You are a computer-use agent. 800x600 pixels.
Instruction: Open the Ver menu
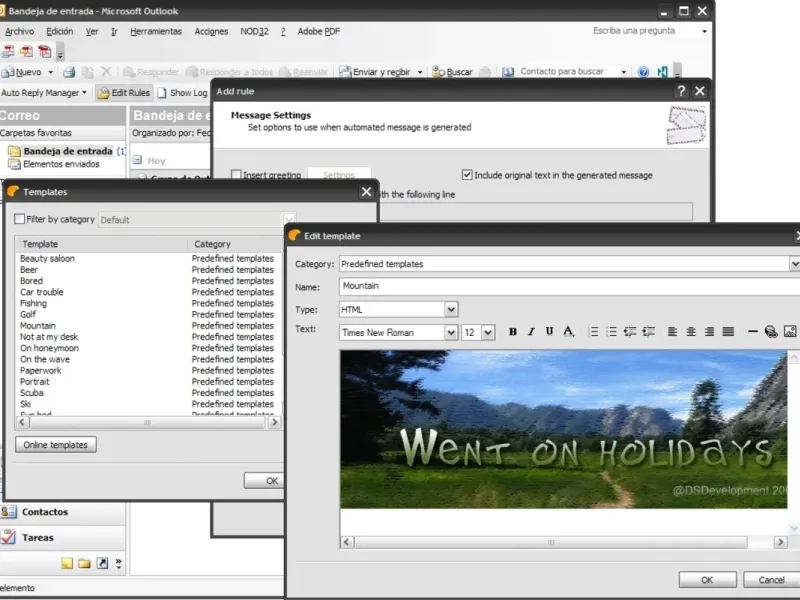(x=92, y=32)
